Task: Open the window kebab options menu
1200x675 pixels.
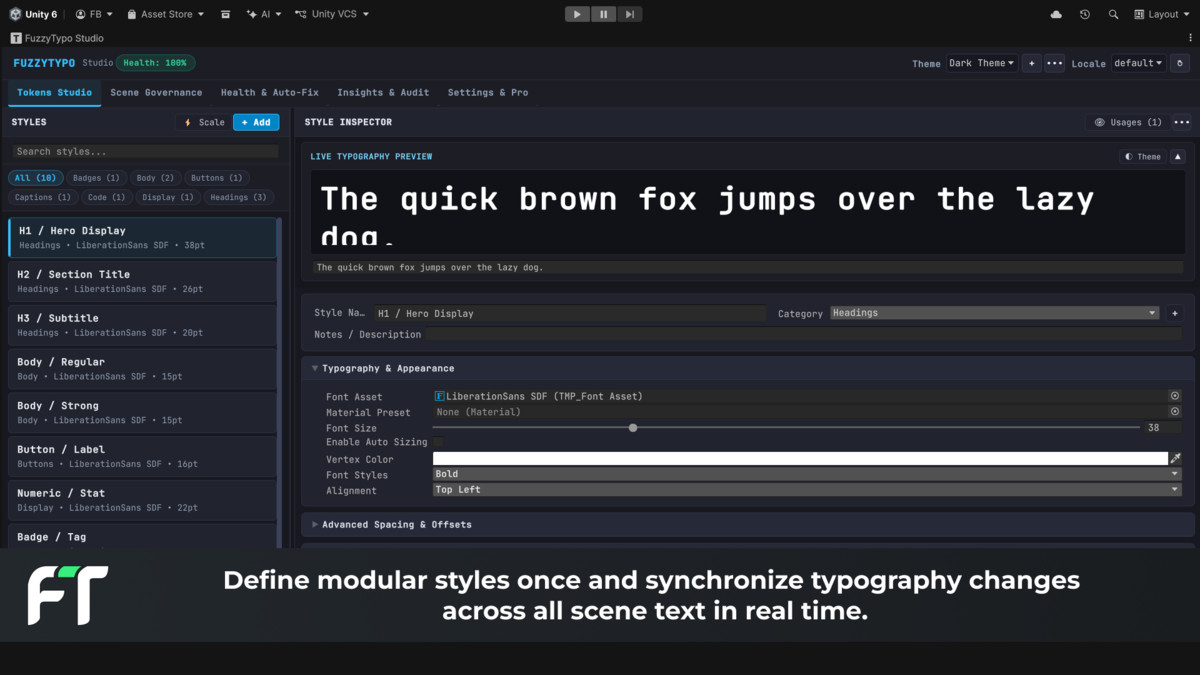Action: [1190, 38]
